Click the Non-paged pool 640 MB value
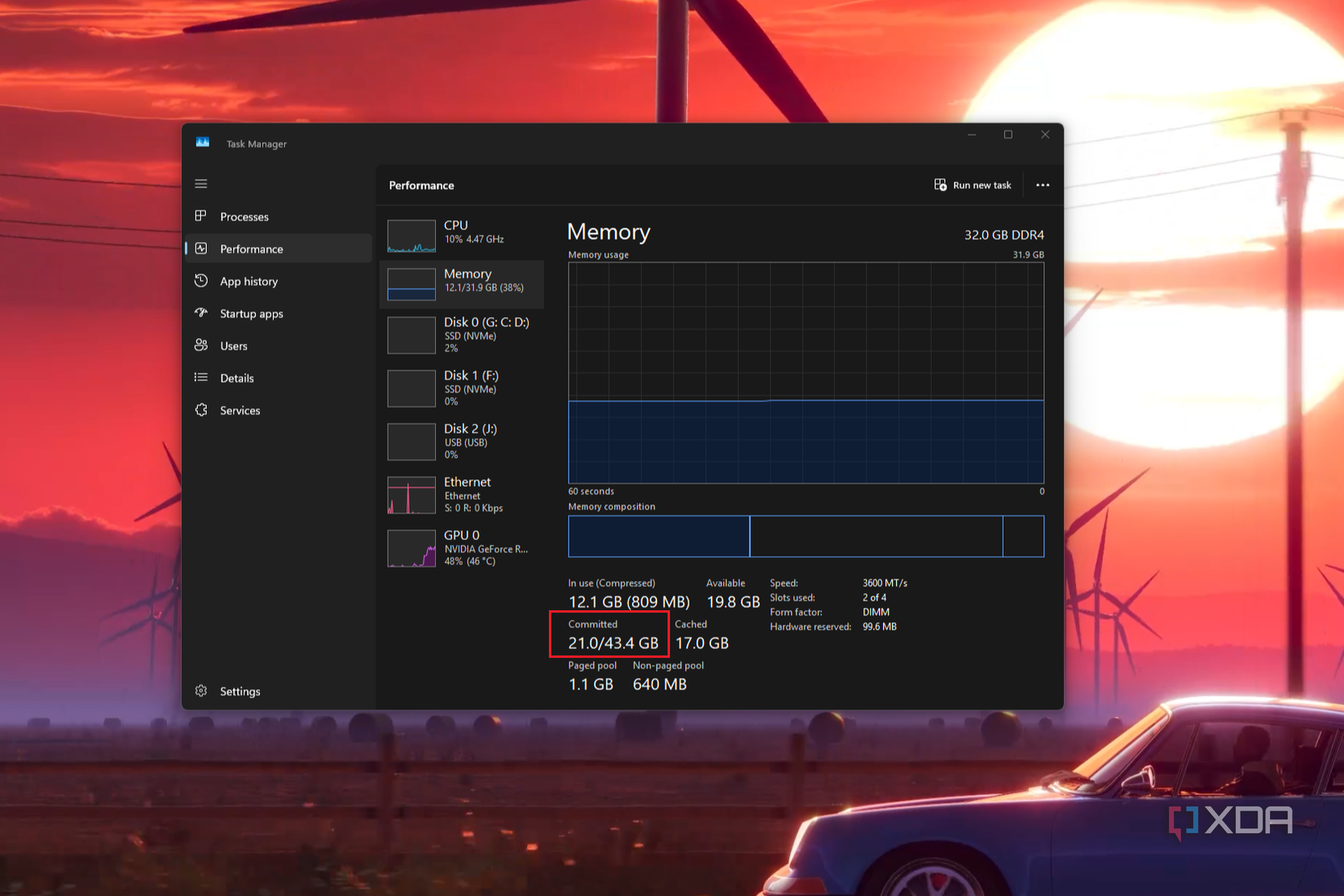Screen dimensions: 1344x896 [660, 684]
